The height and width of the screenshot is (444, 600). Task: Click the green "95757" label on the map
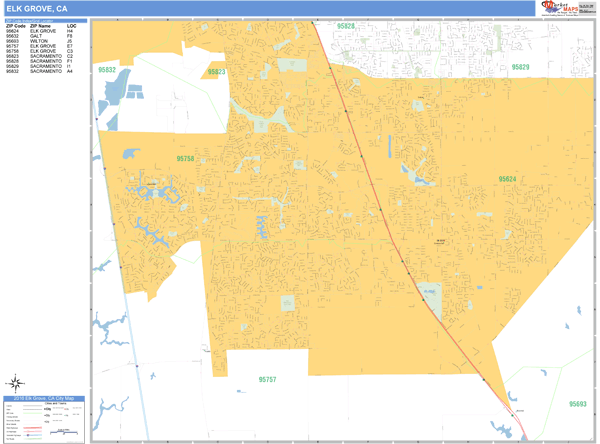pos(267,379)
